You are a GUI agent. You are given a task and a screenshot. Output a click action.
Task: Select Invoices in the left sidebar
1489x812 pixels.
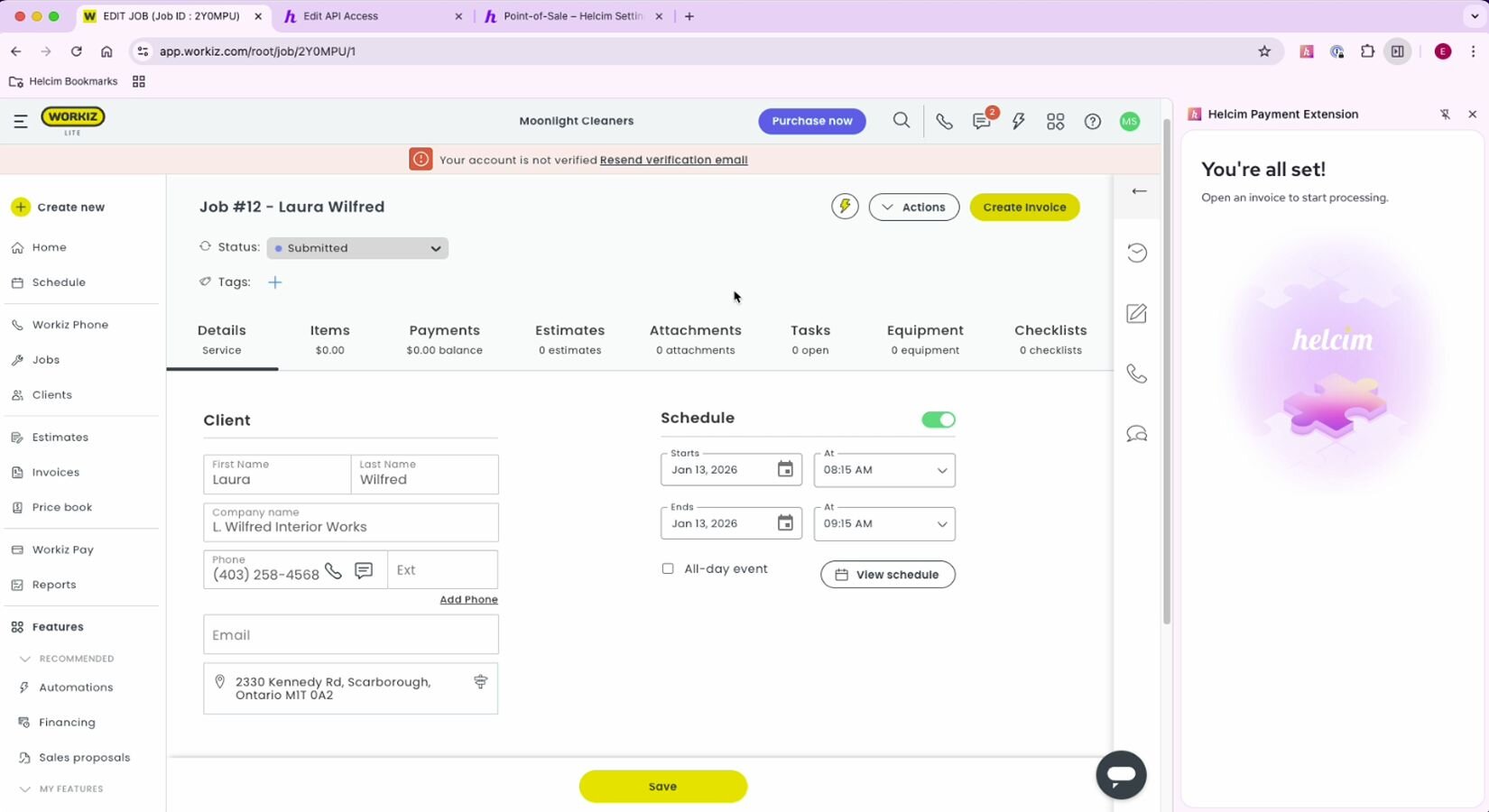(x=56, y=473)
